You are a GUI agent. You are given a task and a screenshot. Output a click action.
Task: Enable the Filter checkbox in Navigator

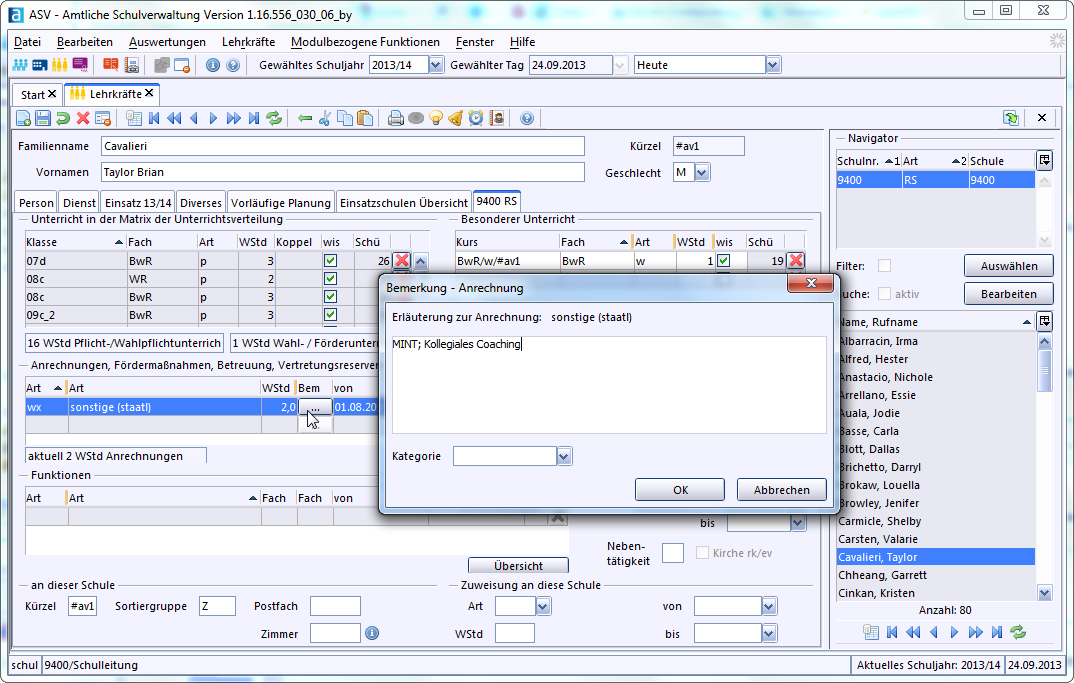tap(884, 266)
